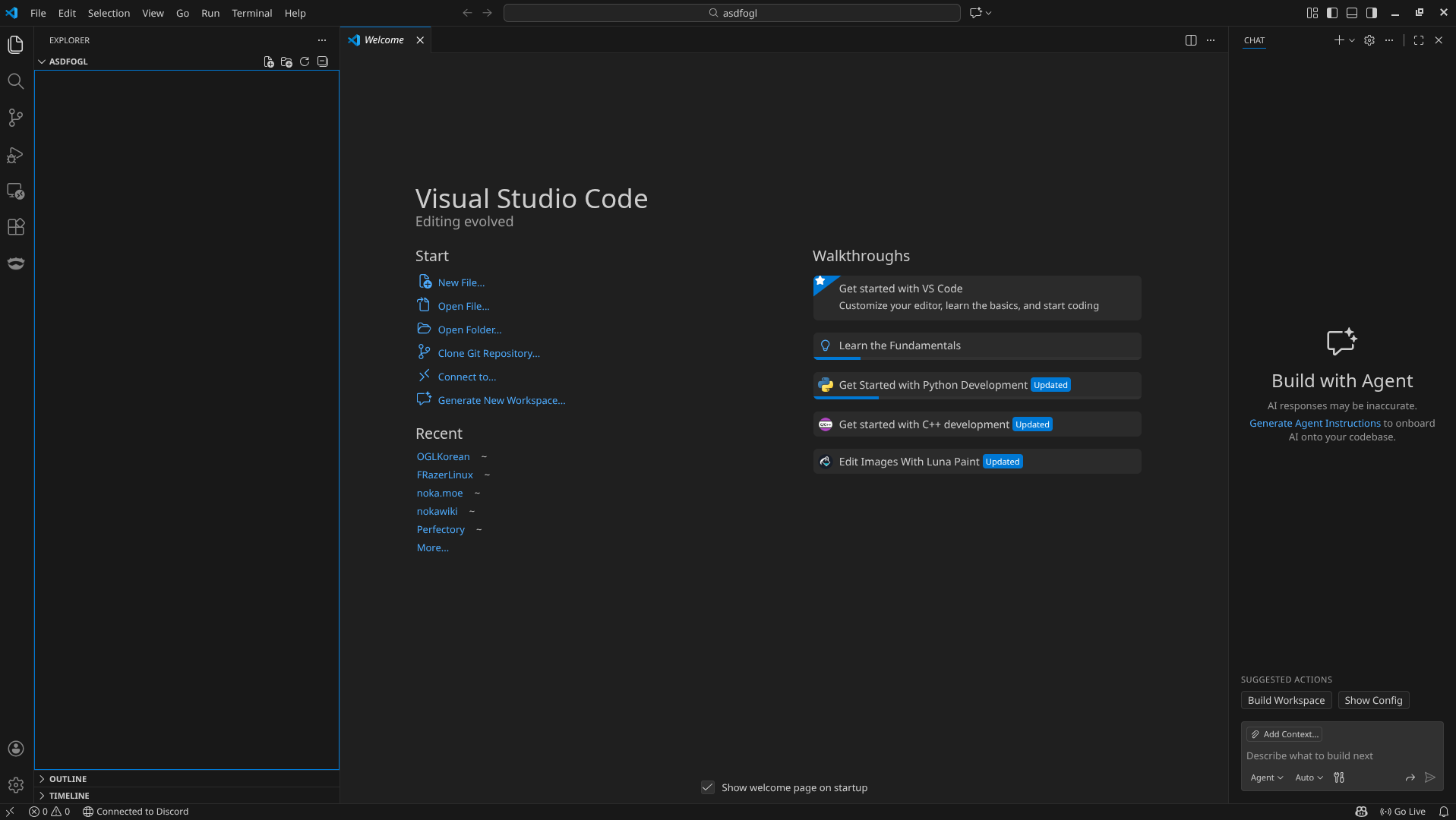
Task: Open the Source Control view
Action: 15,118
